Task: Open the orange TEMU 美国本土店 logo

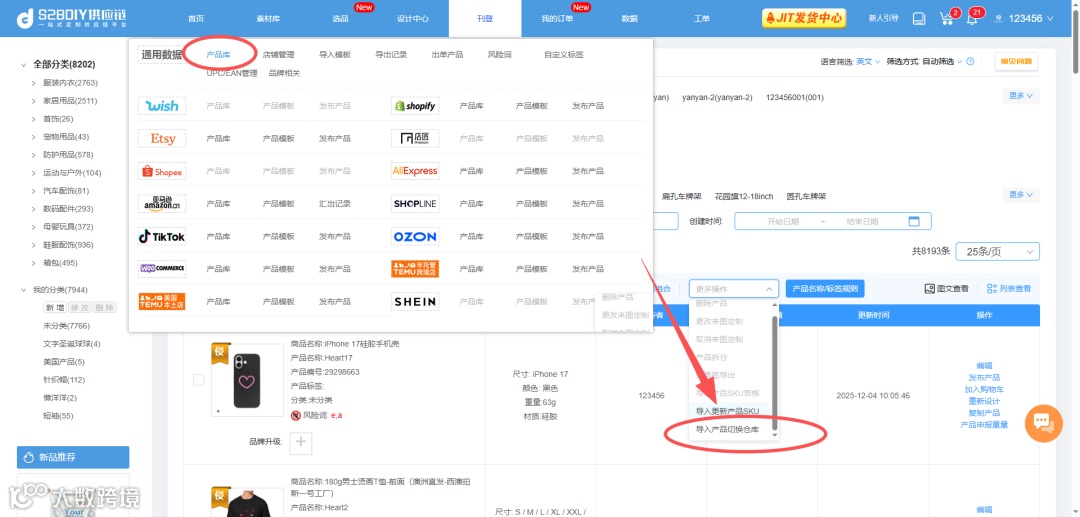Action: [x=162, y=302]
